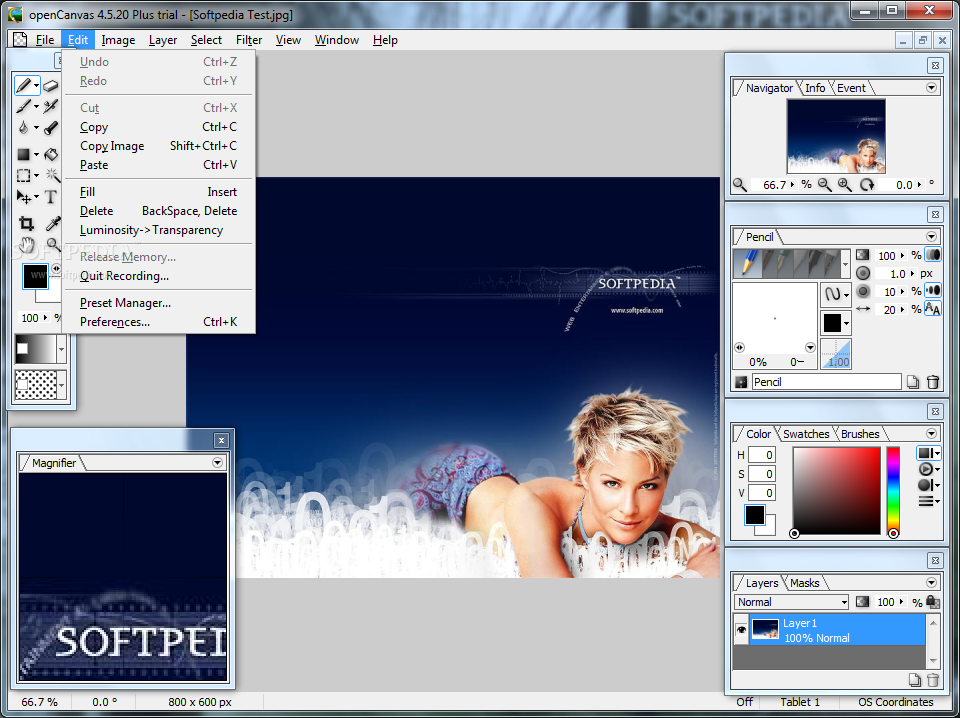This screenshot has width=960, height=718.
Task: Open the Color panel options menu arrow
Action: coord(931,433)
